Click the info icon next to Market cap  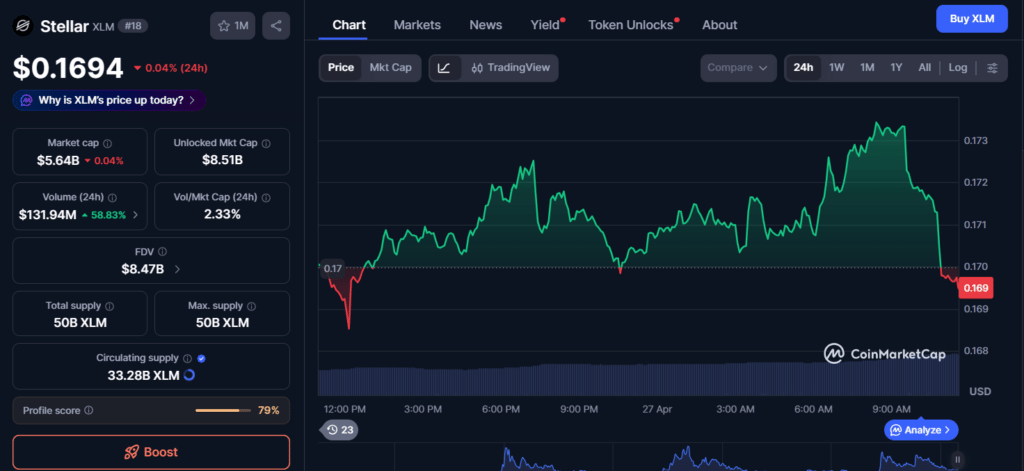pyautogui.click(x=108, y=143)
